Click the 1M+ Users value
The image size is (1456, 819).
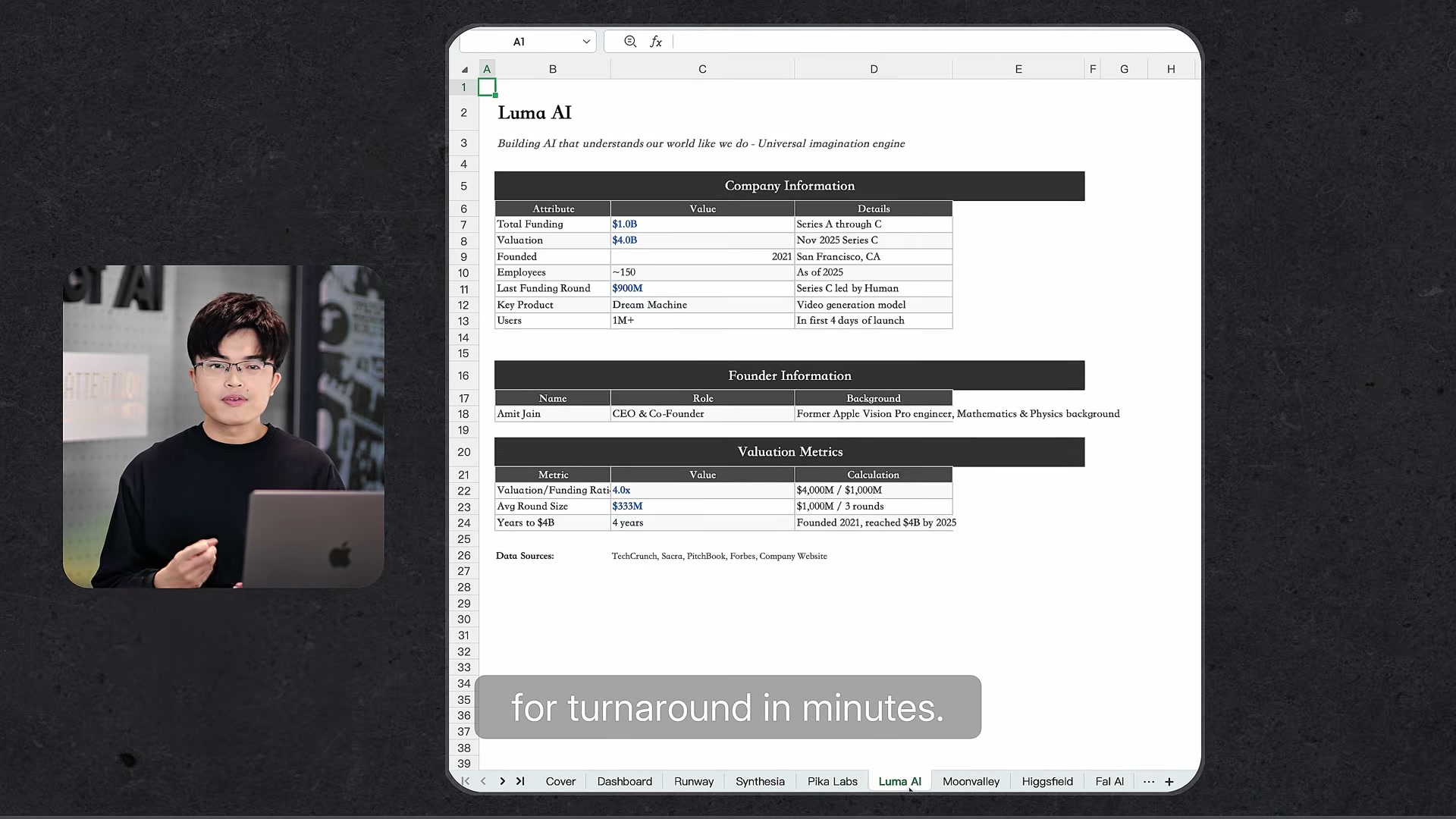point(702,321)
